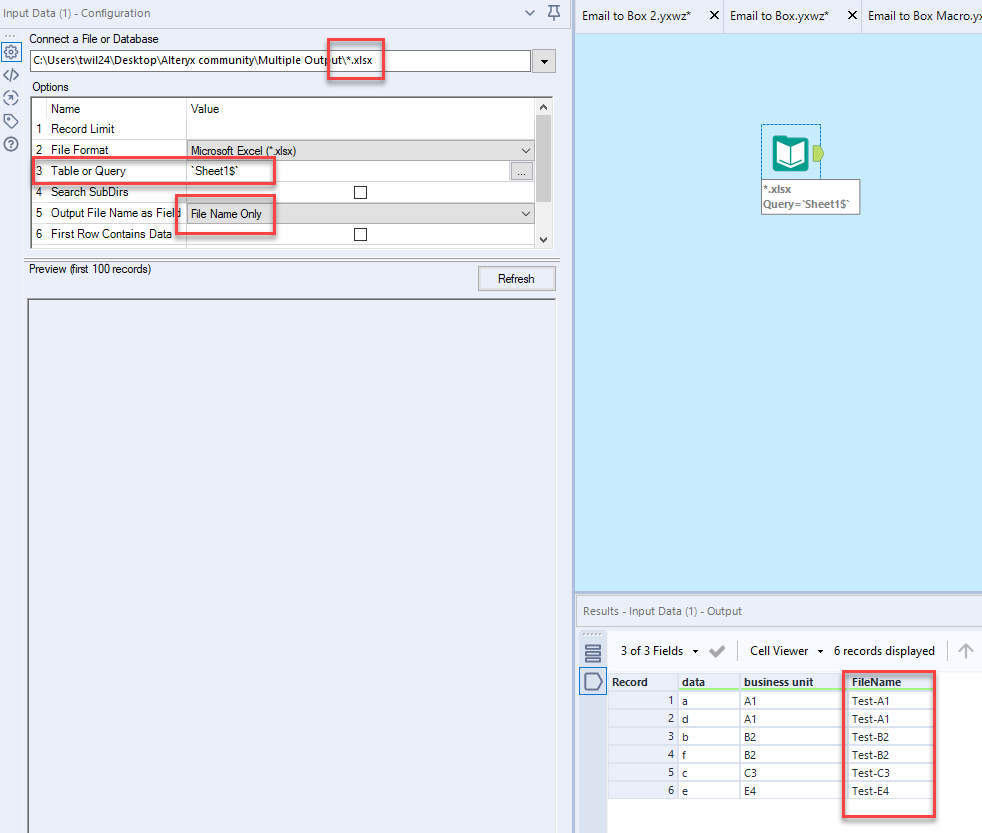Pin the Configuration window
The image size is (982, 833).
pos(554,13)
